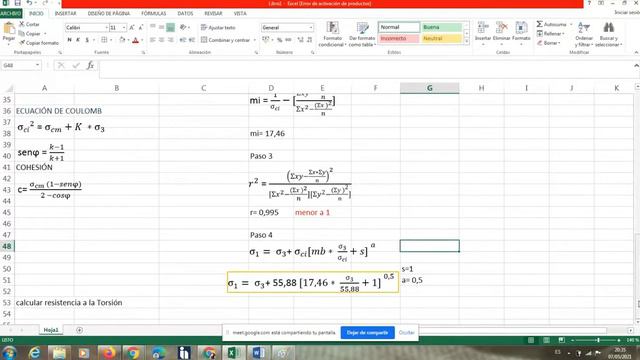Click the fill color bucket icon
The width and height of the screenshot is (640, 360).
[x=122, y=40]
